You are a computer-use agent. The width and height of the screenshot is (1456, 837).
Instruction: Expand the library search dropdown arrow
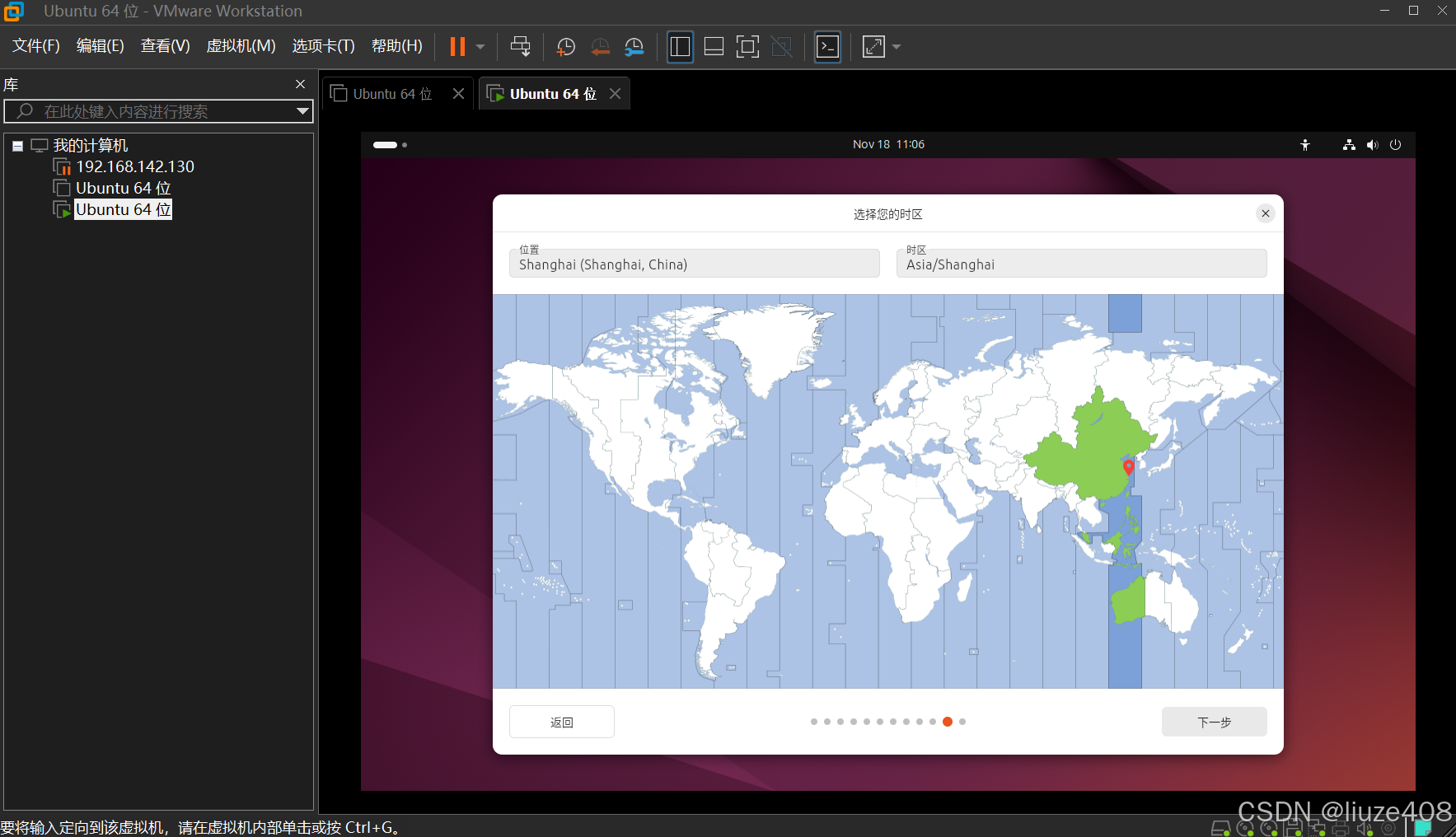(x=303, y=111)
